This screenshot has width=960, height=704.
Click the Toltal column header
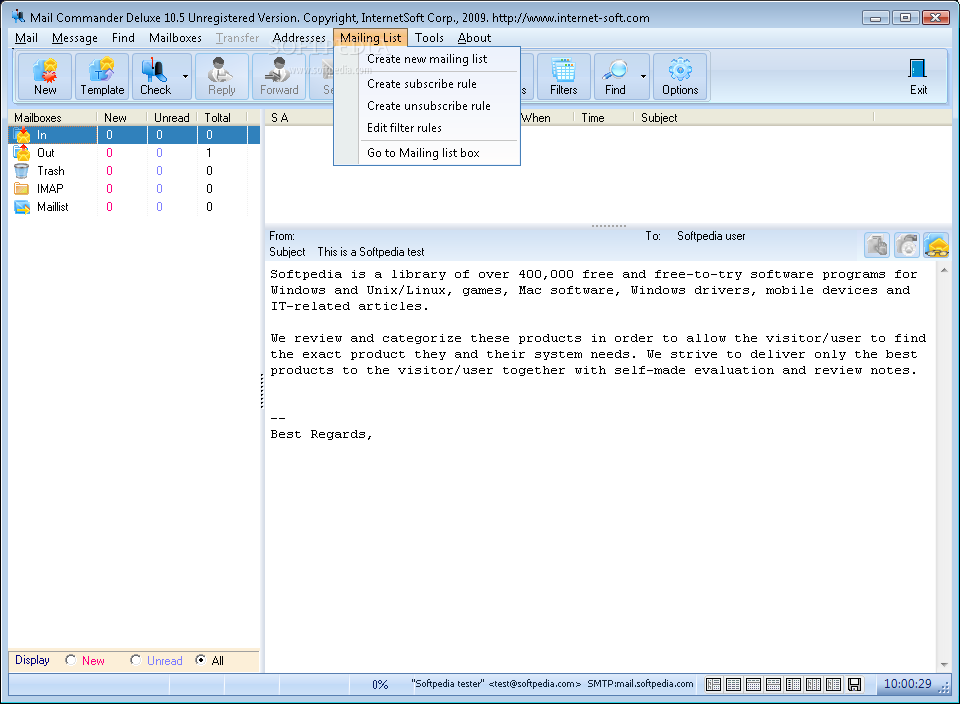[x=222, y=118]
